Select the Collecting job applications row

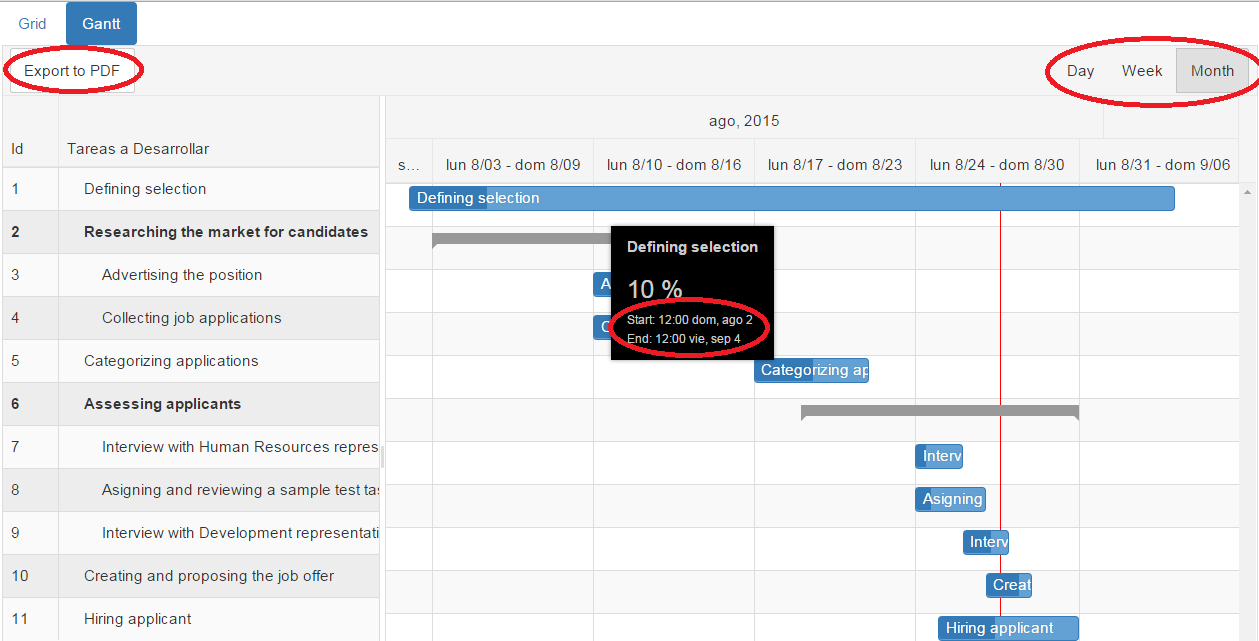click(x=191, y=318)
